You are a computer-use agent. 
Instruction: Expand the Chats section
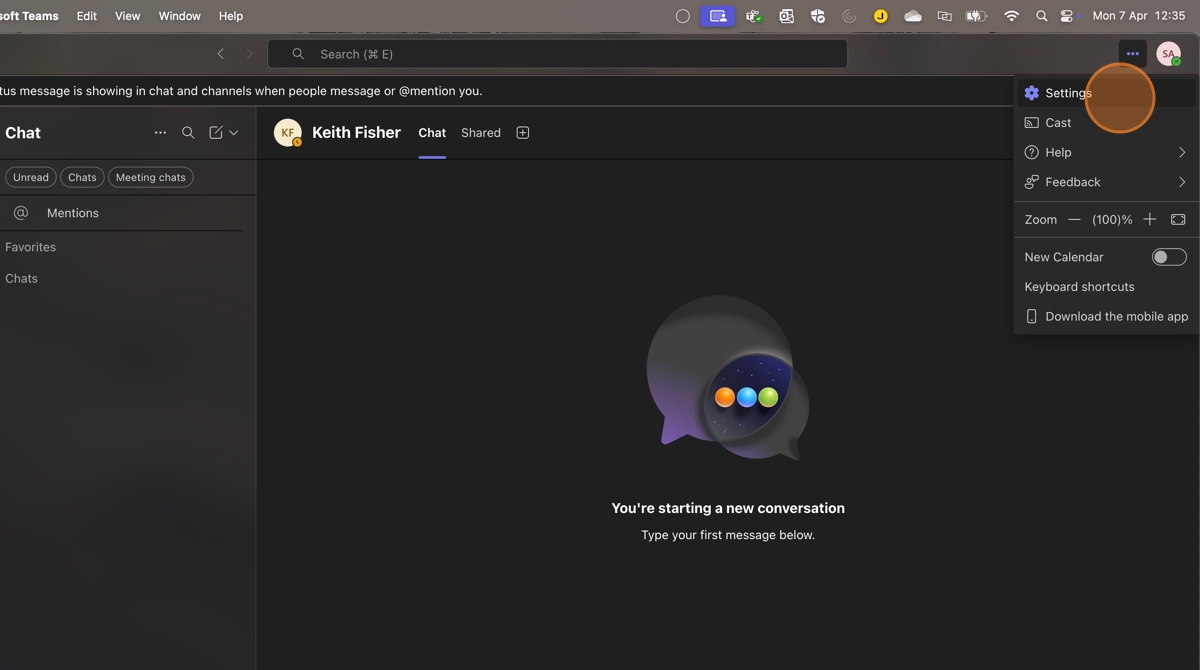click(x=21, y=279)
